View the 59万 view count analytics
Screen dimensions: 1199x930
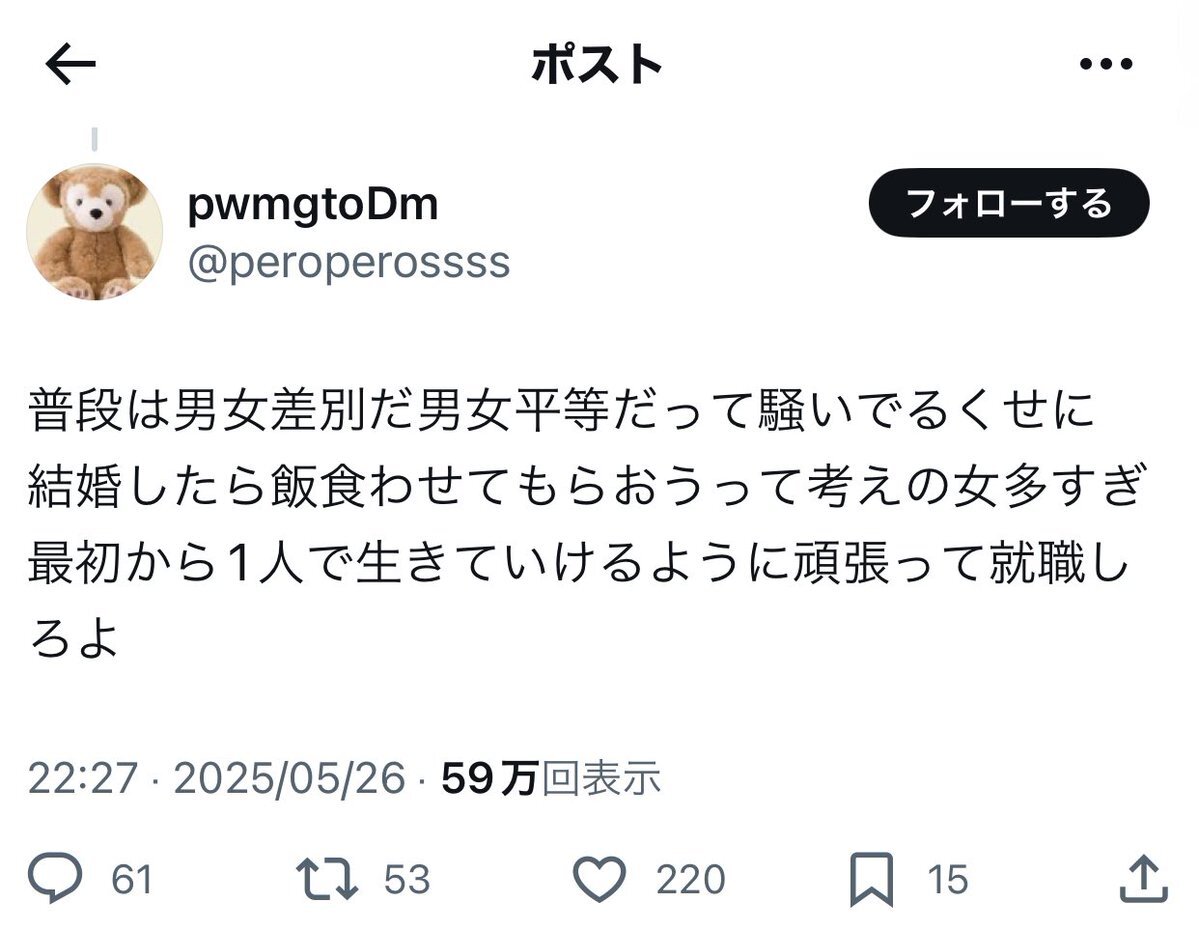[551, 779]
